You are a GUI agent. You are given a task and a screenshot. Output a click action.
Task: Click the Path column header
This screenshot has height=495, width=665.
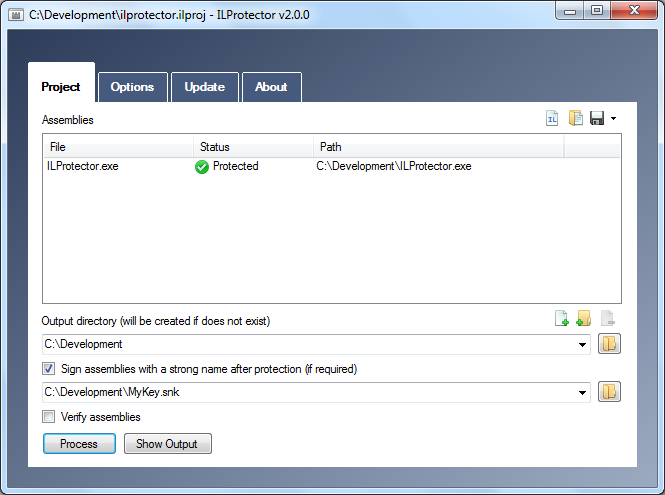tap(439, 147)
